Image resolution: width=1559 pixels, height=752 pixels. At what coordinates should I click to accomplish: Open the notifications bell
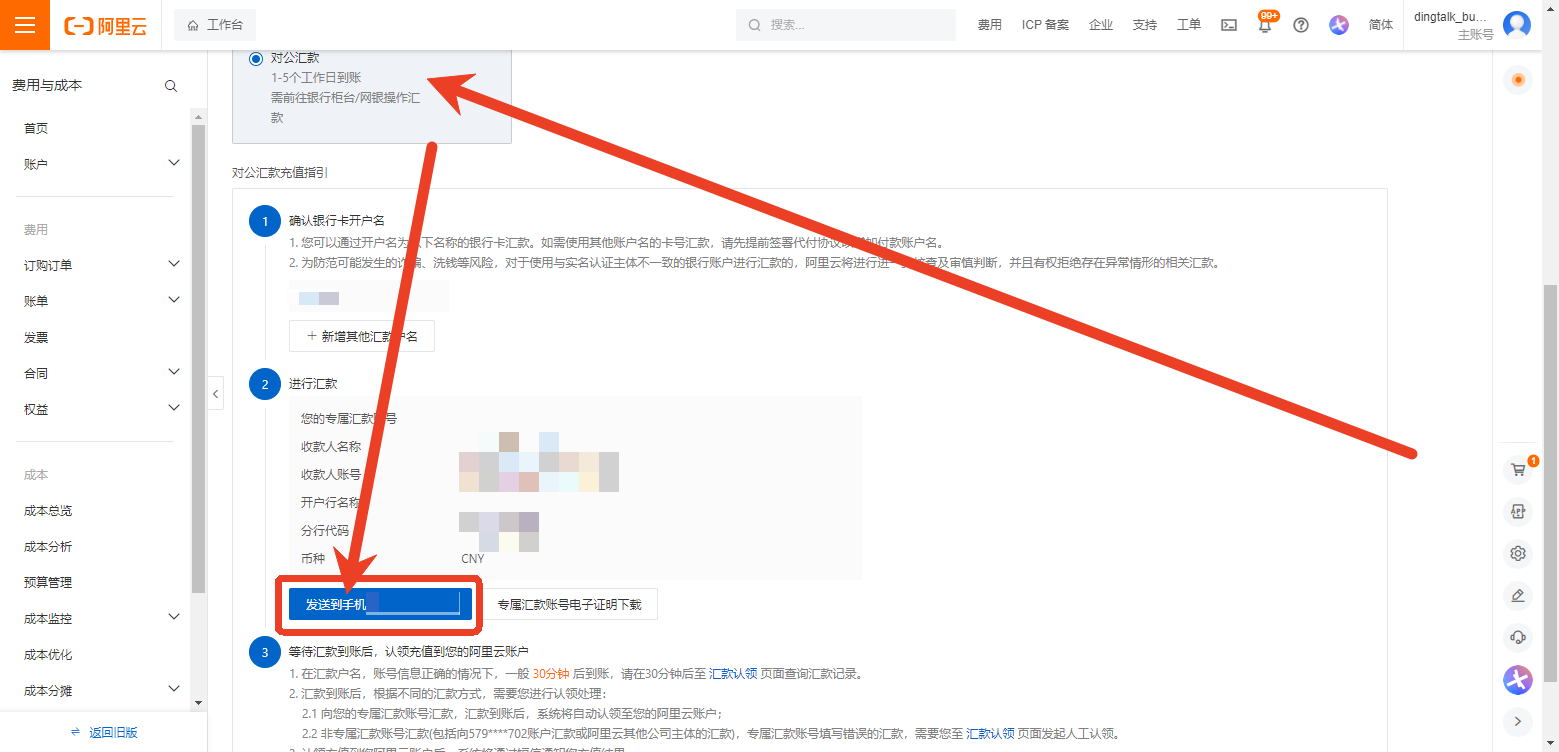click(1265, 25)
